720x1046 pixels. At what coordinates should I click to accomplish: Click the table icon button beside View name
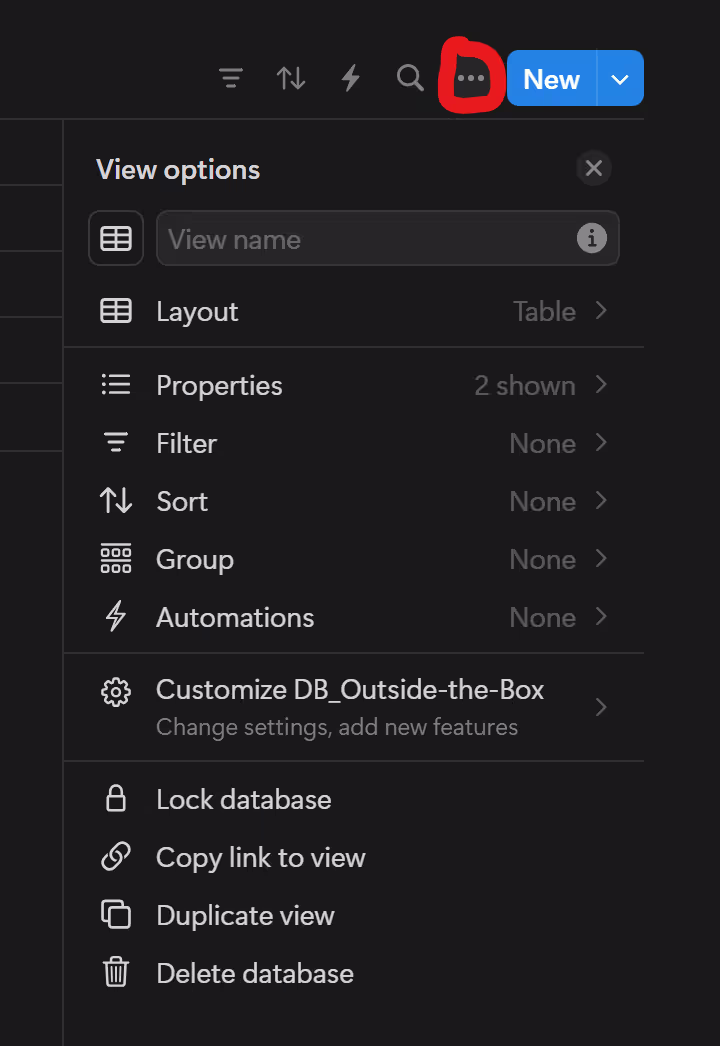point(116,238)
